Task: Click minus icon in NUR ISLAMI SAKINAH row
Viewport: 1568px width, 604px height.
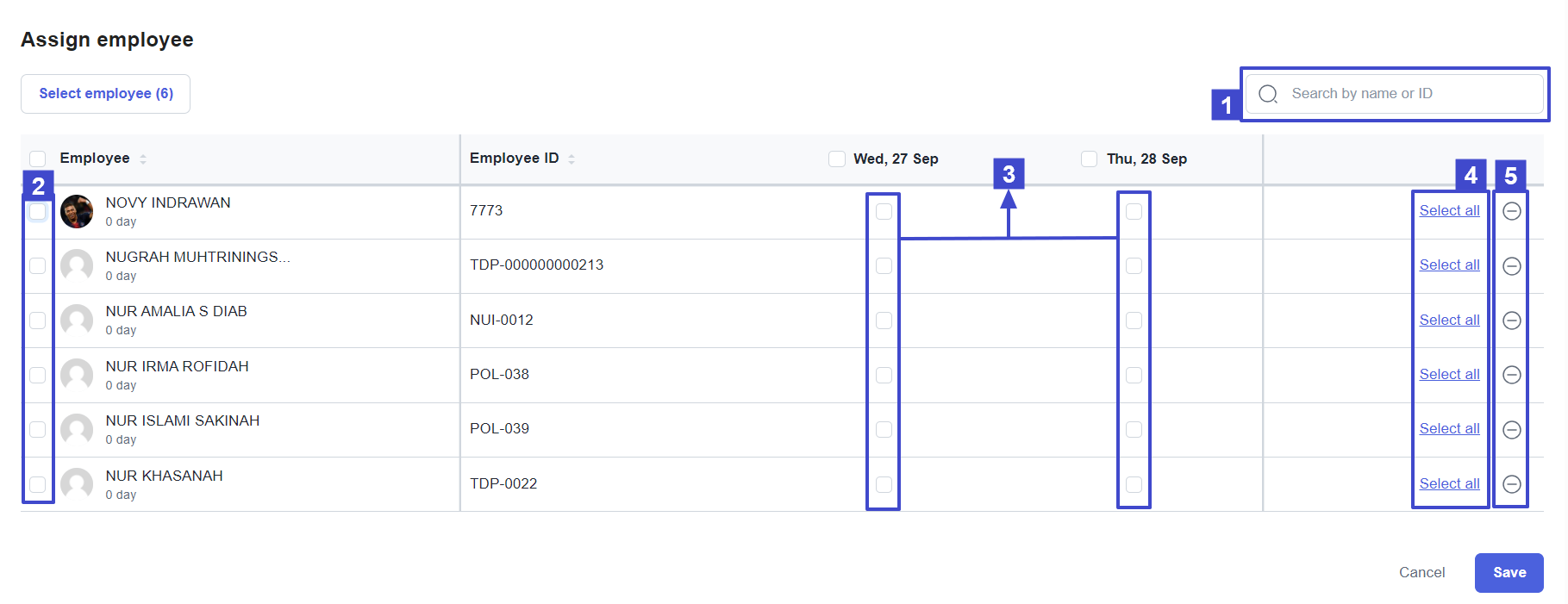Action: (x=1511, y=430)
